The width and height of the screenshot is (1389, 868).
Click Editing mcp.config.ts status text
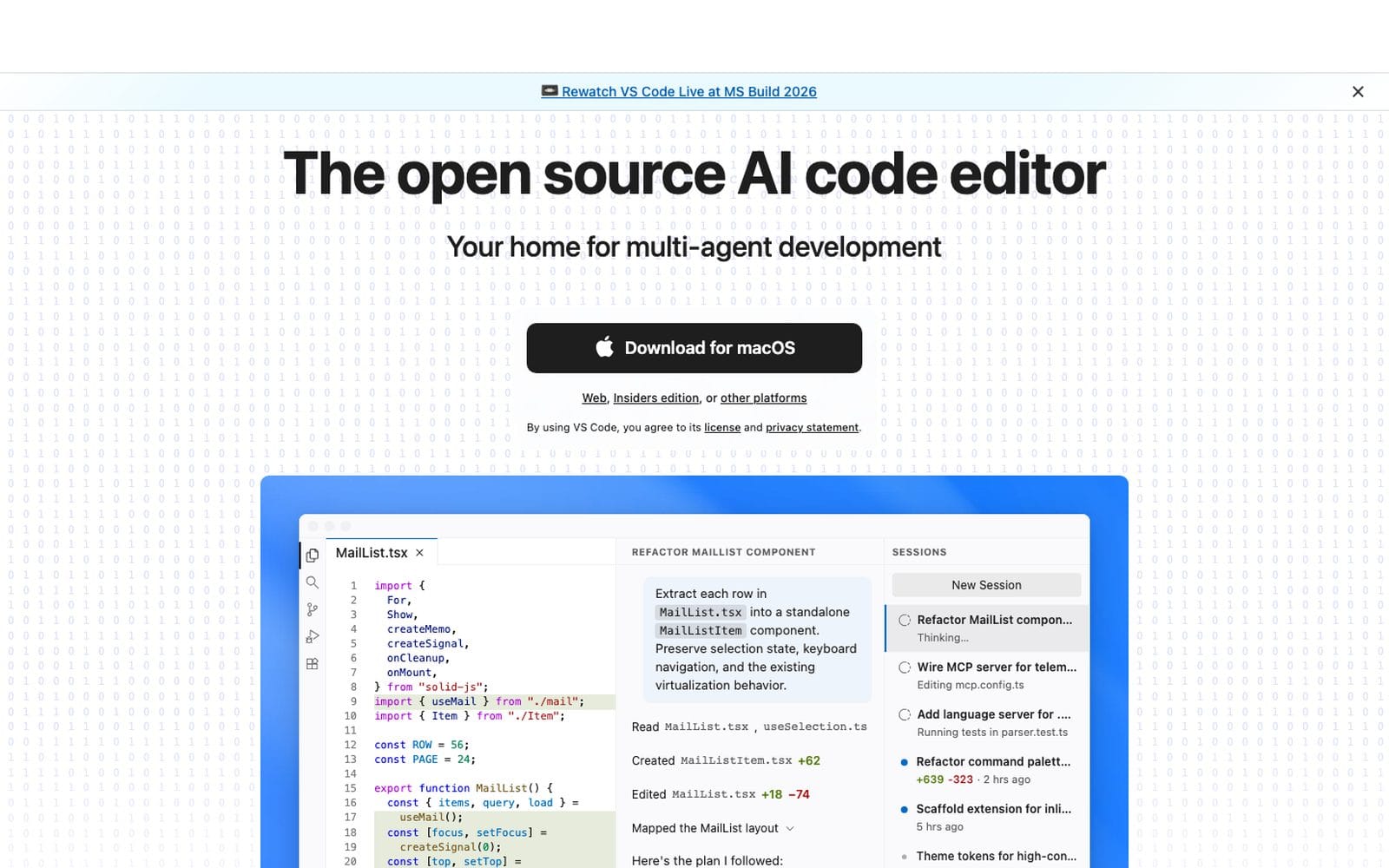(971, 685)
